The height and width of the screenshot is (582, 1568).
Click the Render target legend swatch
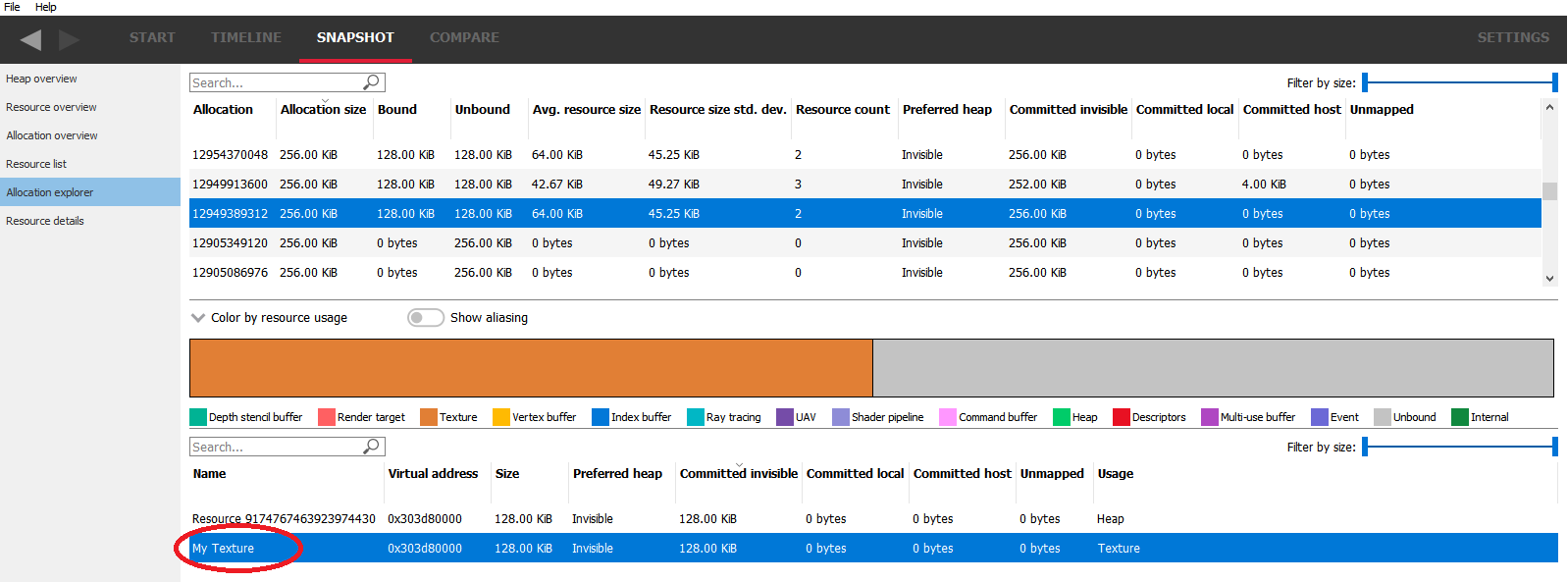(x=327, y=417)
